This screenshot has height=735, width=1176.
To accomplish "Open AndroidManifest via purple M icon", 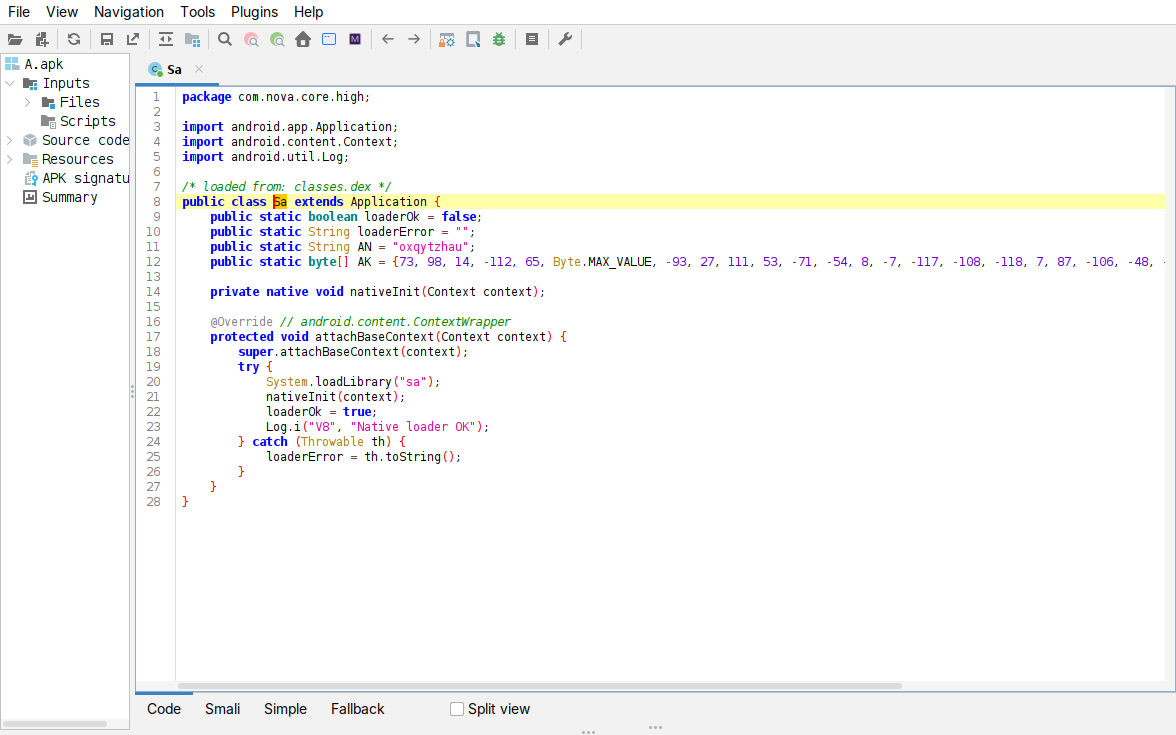I will tap(356, 40).
